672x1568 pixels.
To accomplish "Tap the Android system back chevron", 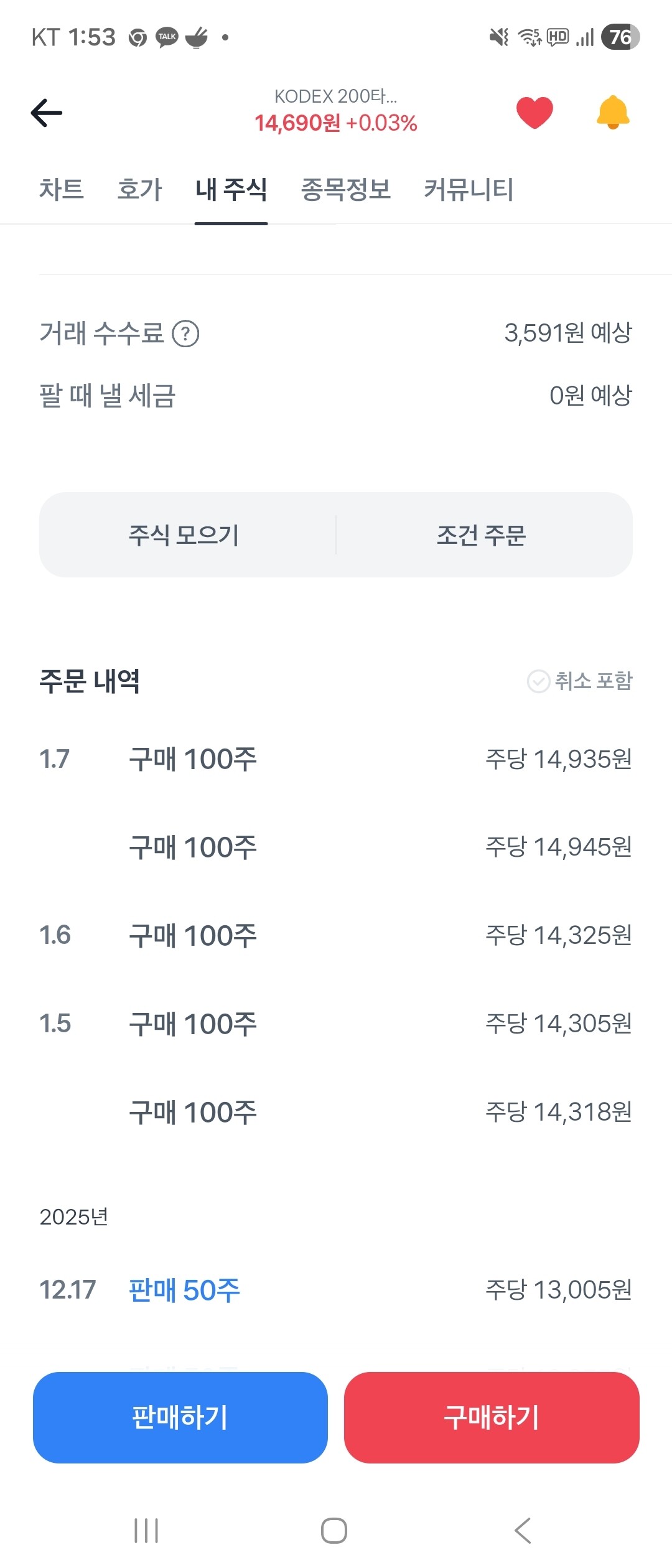I will [x=523, y=1531].
